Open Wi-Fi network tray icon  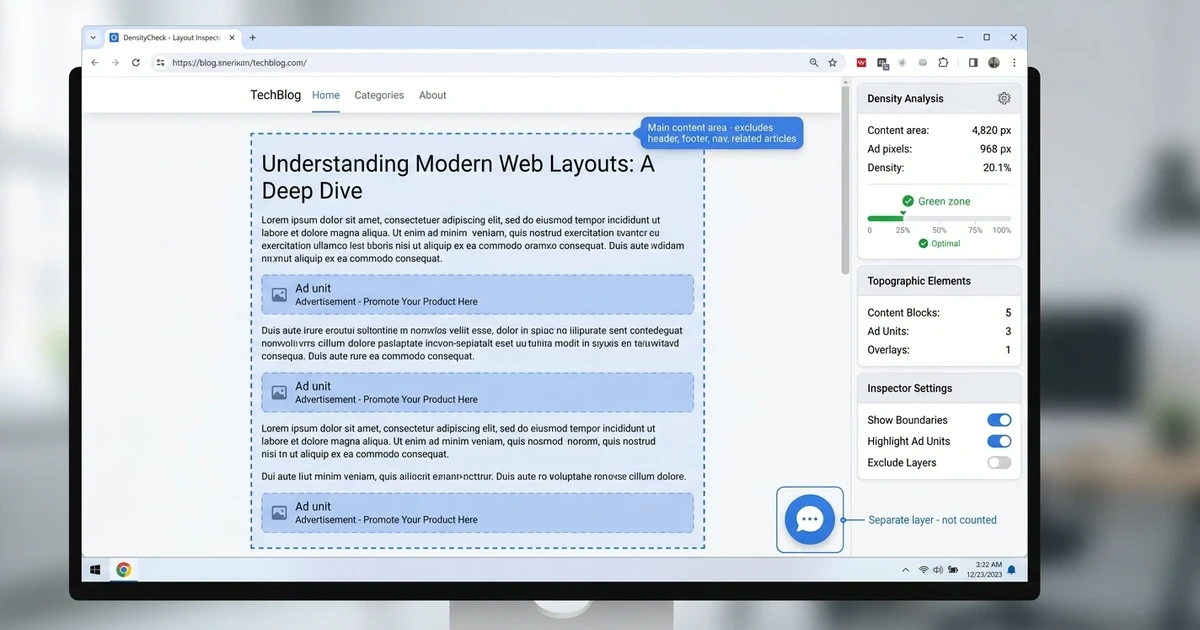point(923,569)
